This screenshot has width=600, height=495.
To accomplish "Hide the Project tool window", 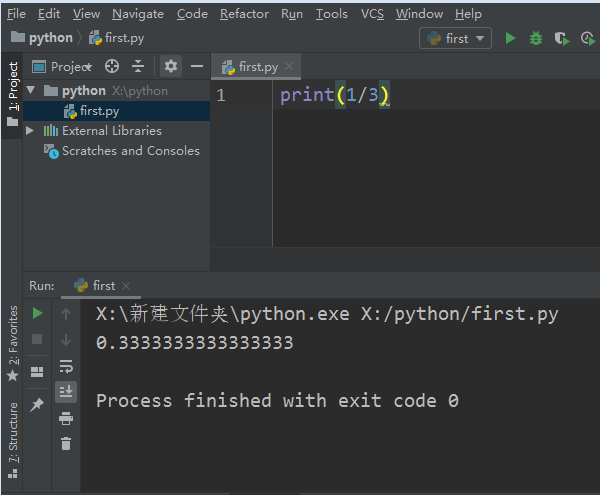I will tap(197, 67).
